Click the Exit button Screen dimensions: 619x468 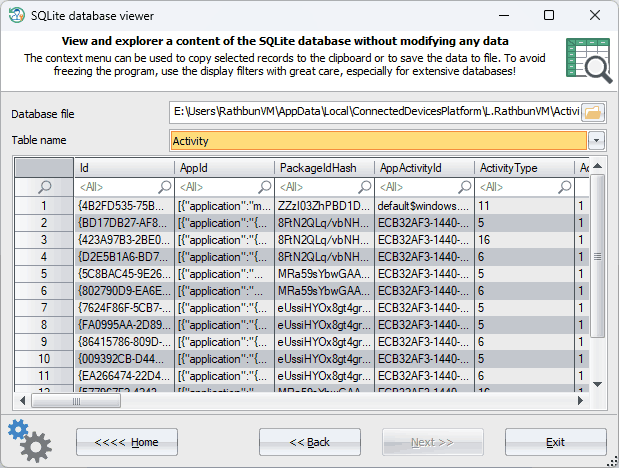click(555, 442)
